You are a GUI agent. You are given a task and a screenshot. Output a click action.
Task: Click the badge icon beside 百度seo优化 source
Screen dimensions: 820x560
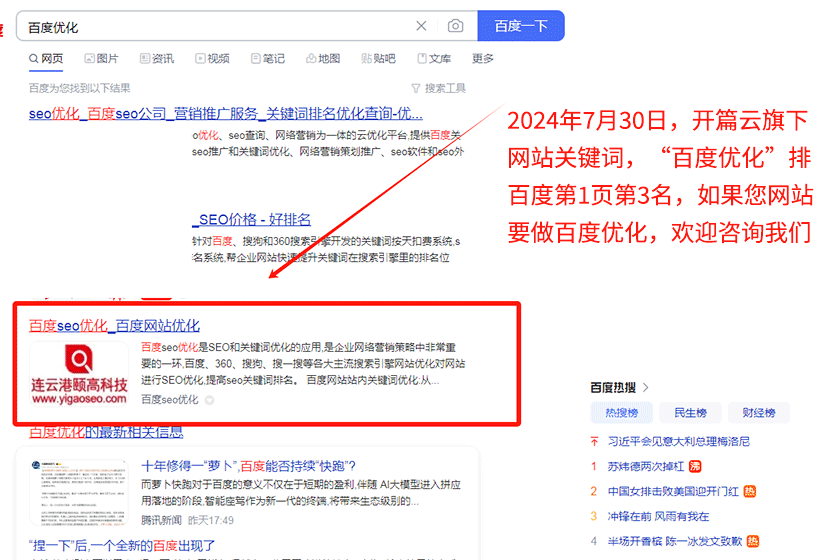[x=210, y=401]
